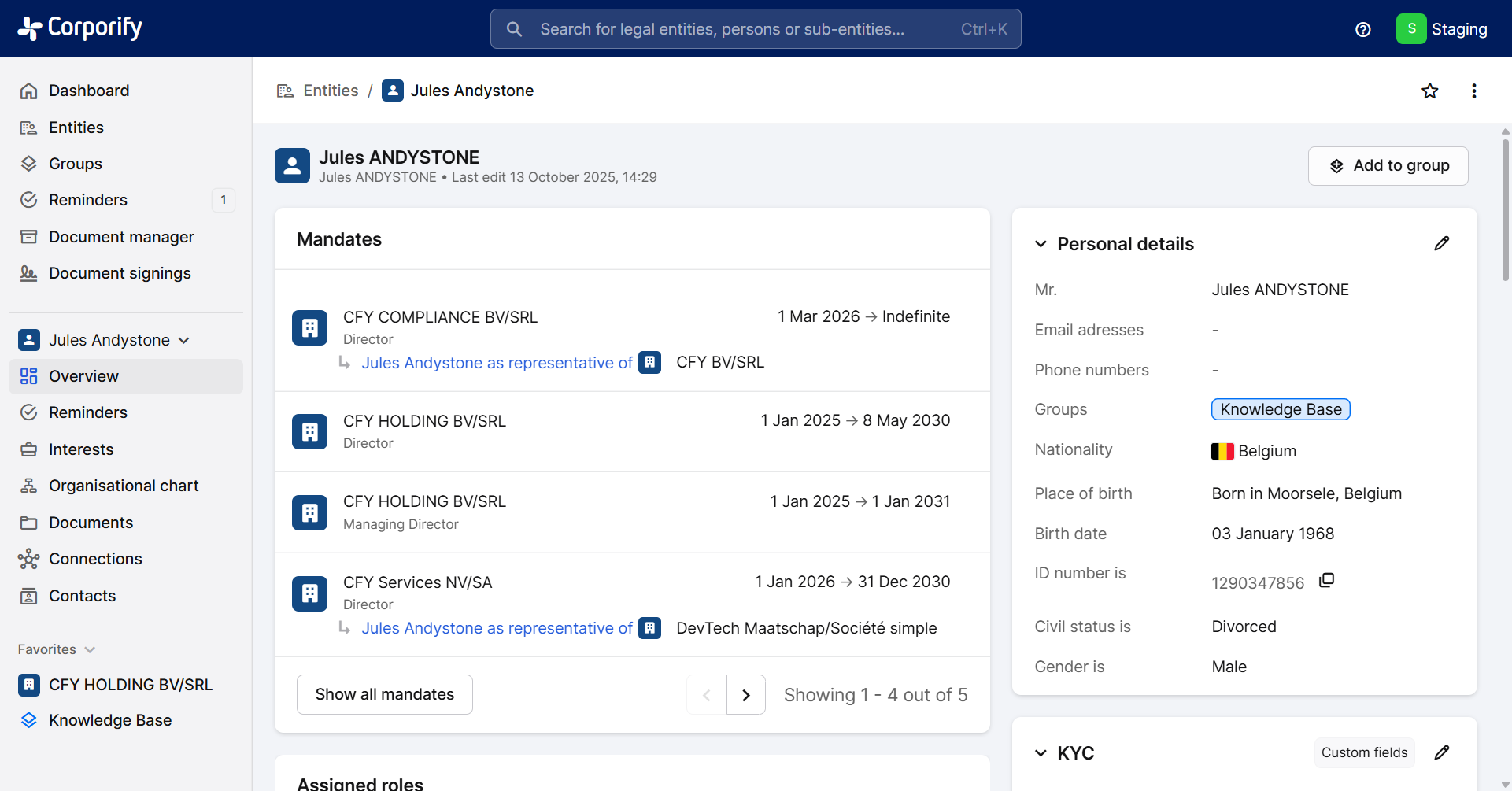This screenshot has width=1512, height=791.
Task: Click the KYC edit pencil icon
Action: [1441, 753]
